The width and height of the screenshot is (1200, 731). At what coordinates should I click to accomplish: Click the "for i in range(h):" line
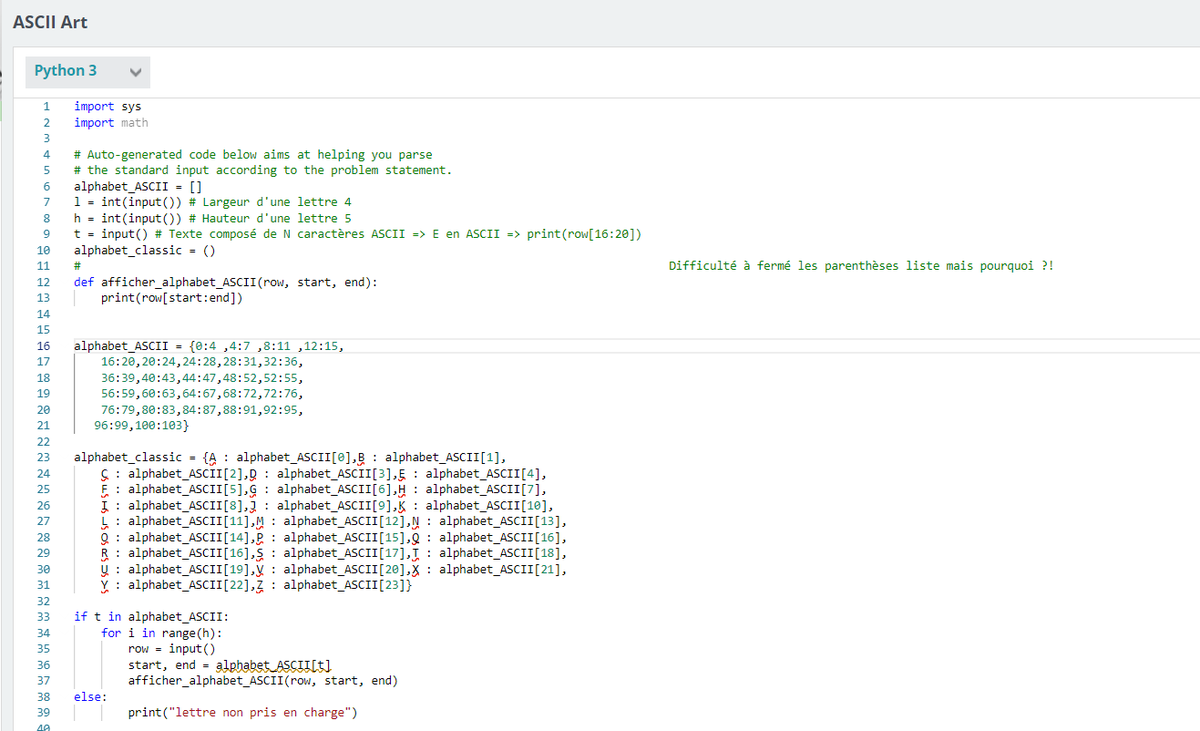(x=162, y=633)
